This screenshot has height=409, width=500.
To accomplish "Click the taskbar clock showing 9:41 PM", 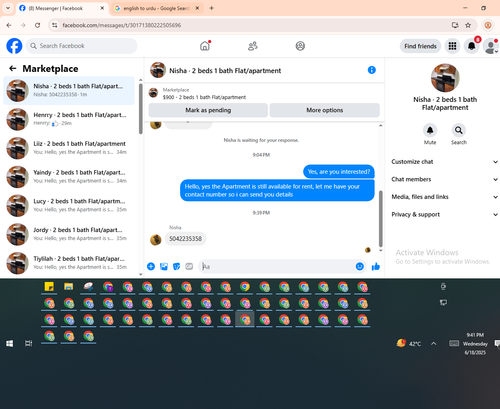I will [x=475, y=344].
